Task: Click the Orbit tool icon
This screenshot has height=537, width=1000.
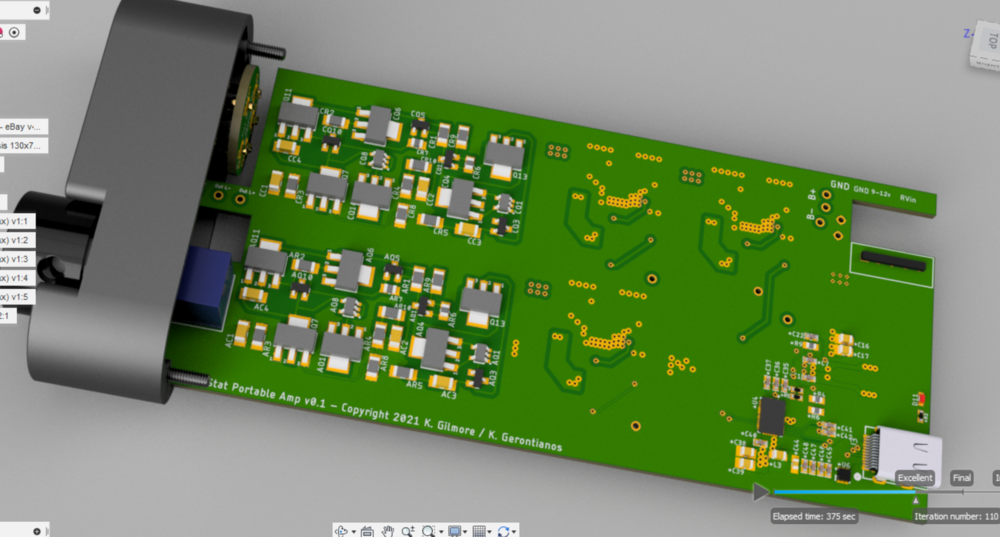Action: click(x=341, y=531)
